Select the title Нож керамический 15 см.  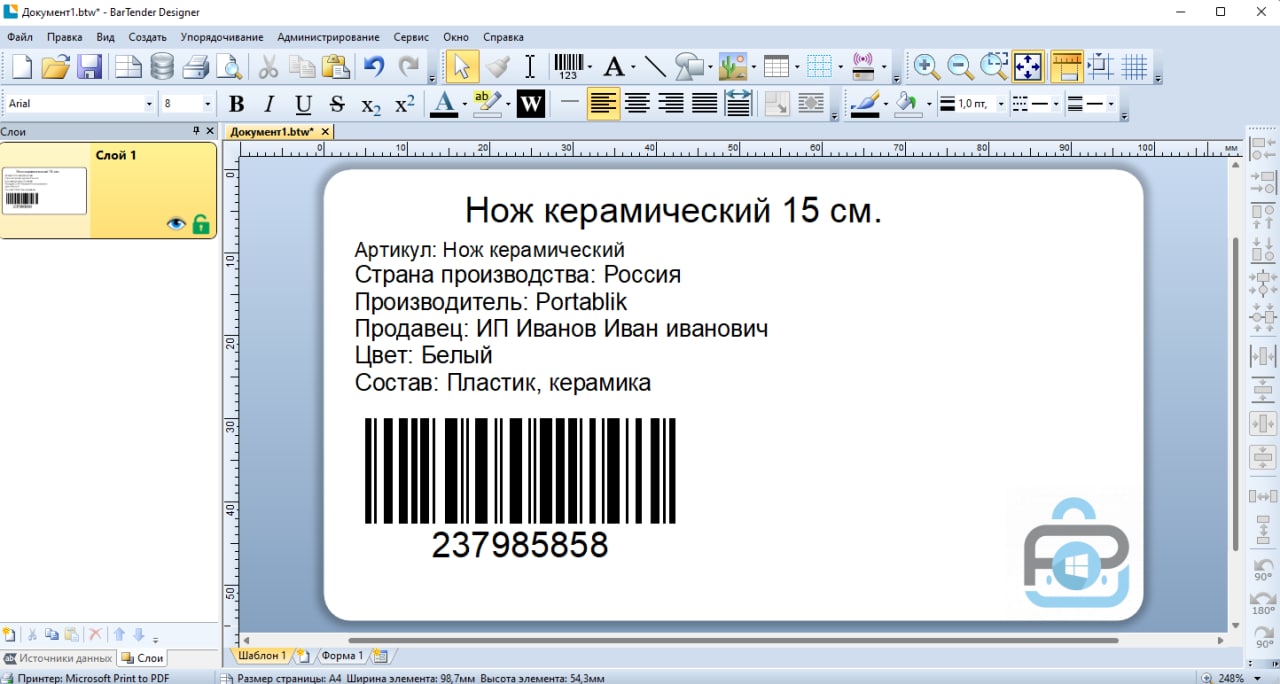pyautogui.click(x=673, y=211)
